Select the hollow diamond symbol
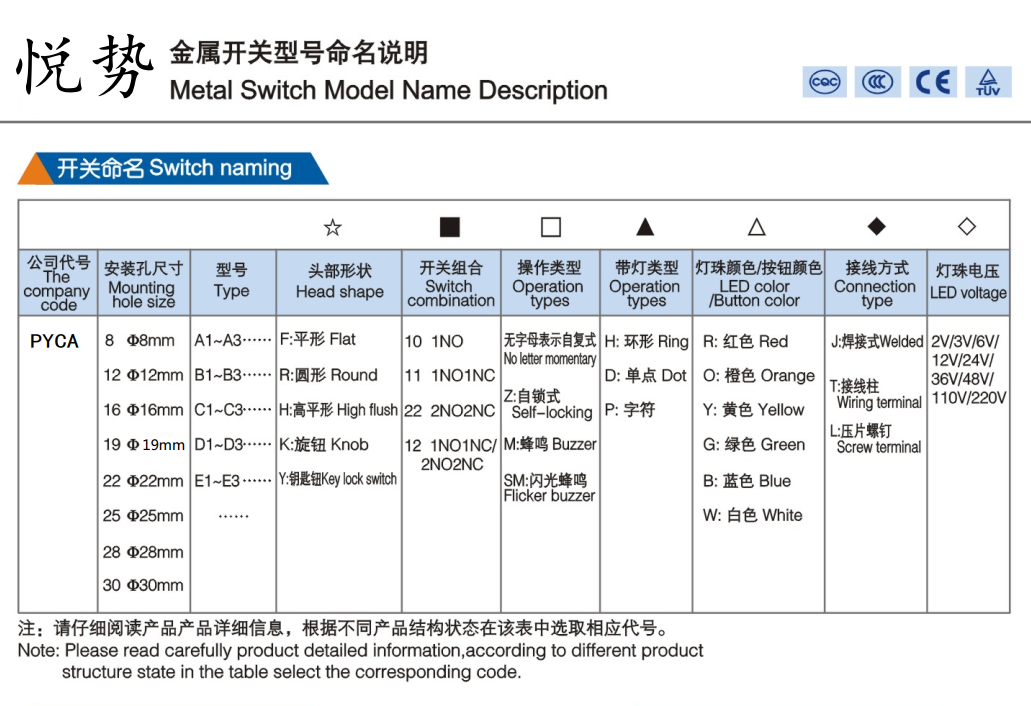1031x706 pixels. (967, 226)
